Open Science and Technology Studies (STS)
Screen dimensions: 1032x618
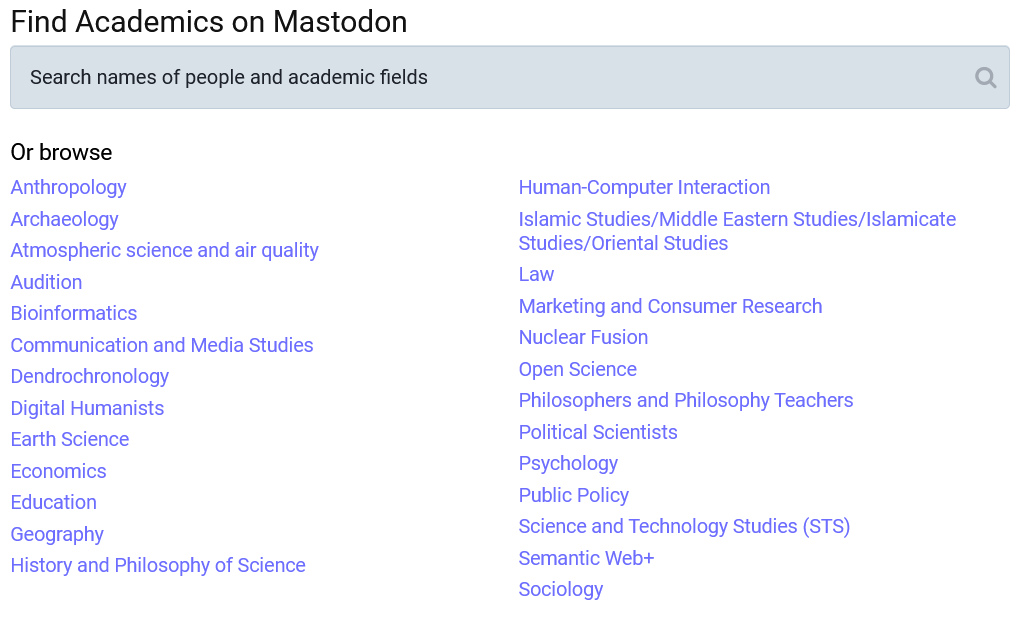coord(684,527)
